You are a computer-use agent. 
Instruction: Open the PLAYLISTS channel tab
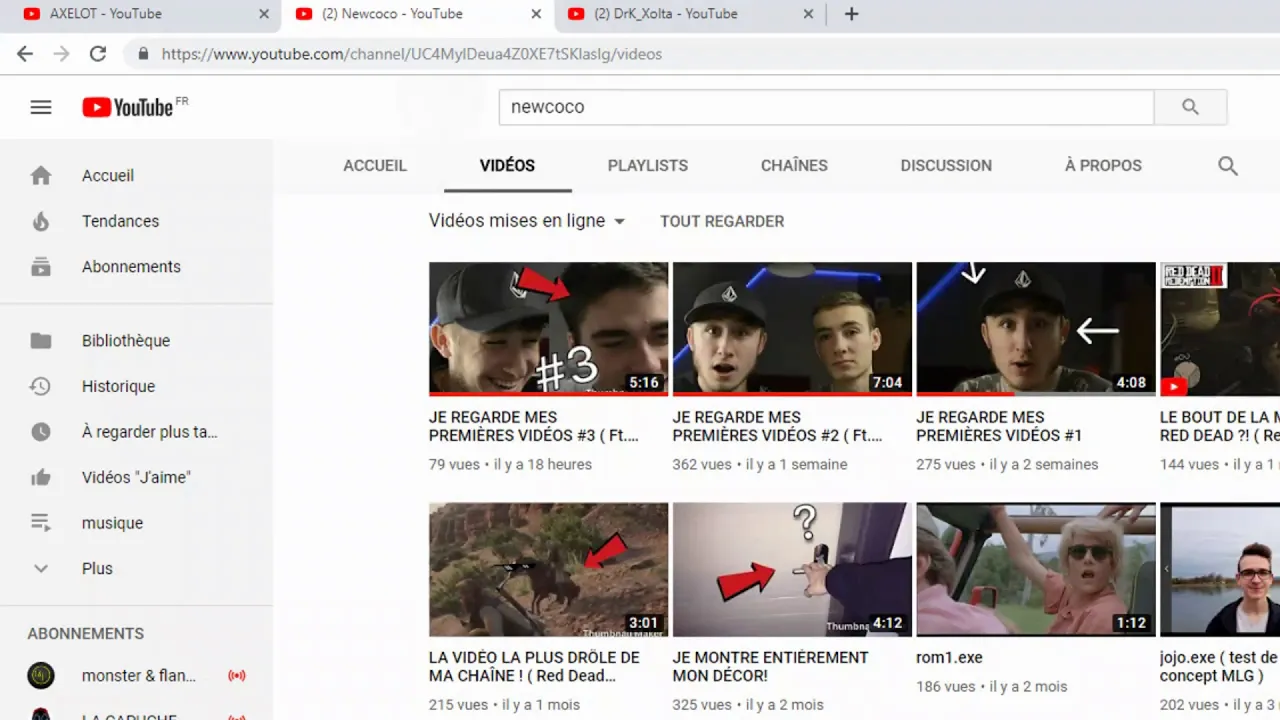[x=648, y=166]
